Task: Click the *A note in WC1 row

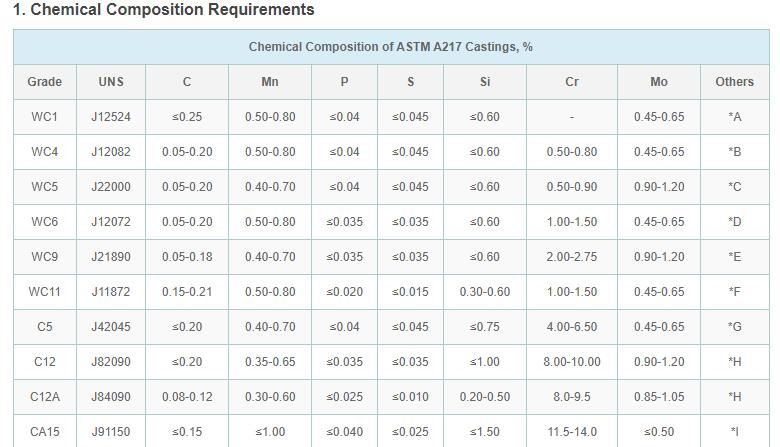Action: click(735, 117)
